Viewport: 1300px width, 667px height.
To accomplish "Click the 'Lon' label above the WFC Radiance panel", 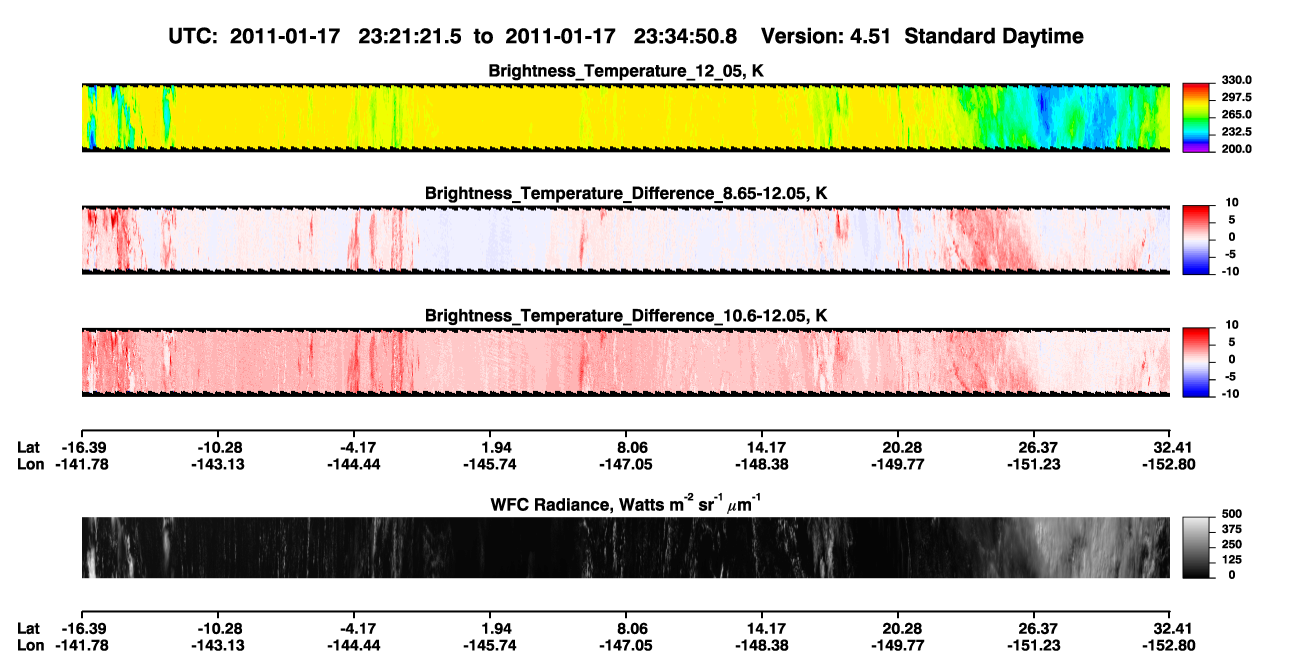I will pyautogui.click(x=31, y=464).
